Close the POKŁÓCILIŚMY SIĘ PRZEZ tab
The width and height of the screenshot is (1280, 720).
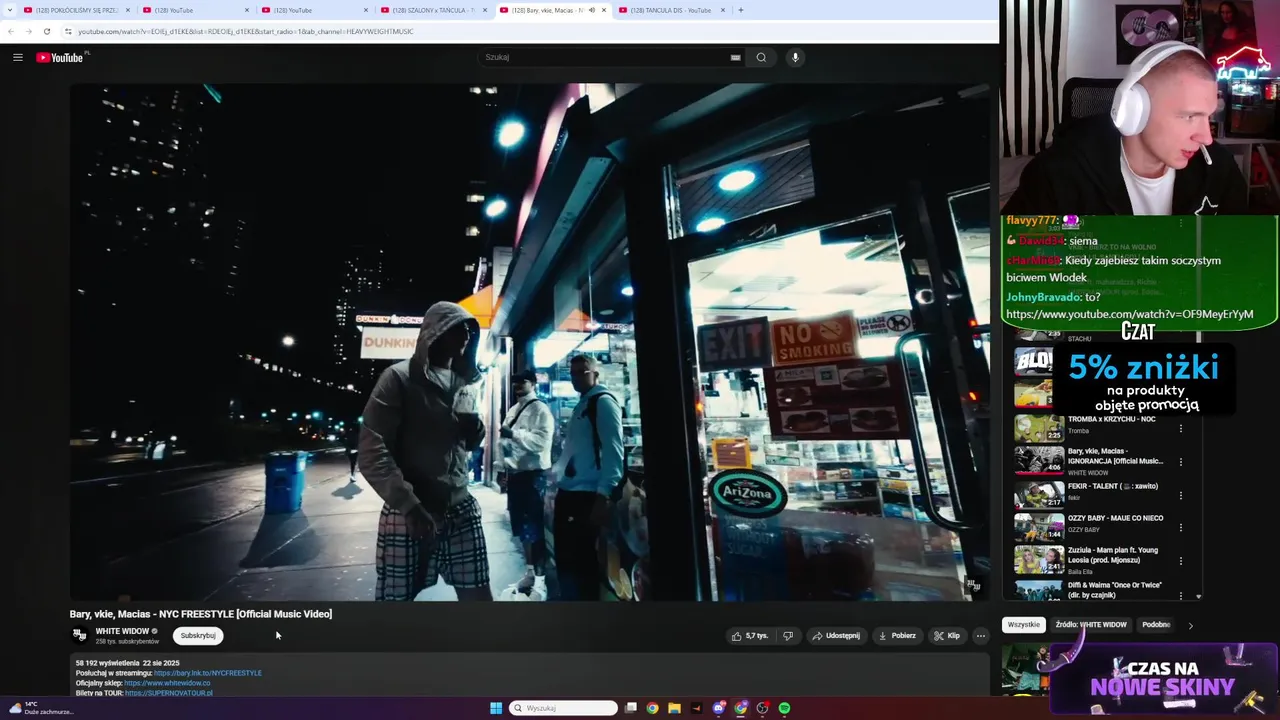pyautogui.click(x=127, y=10)
